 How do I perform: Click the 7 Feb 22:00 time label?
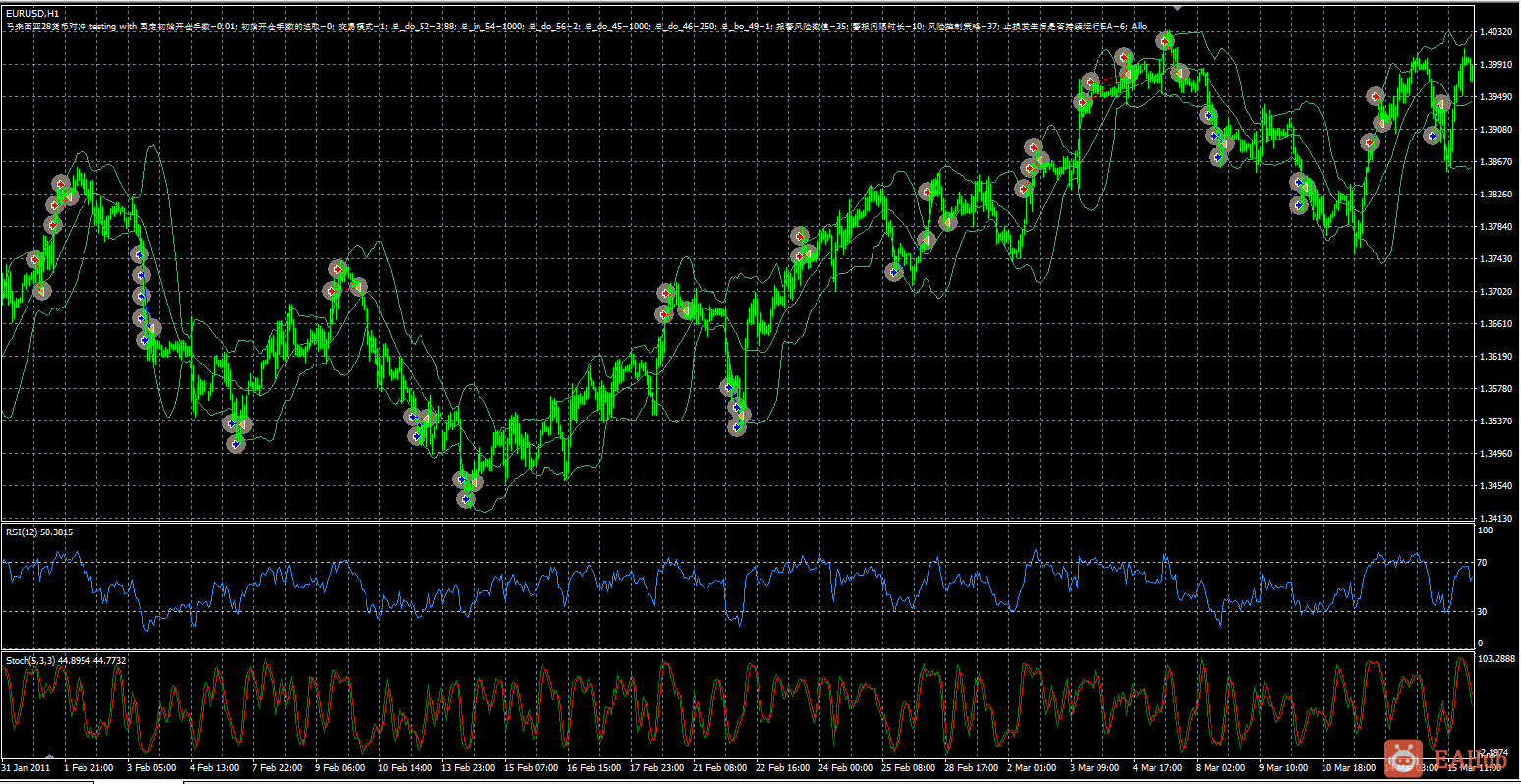[277, 767]
